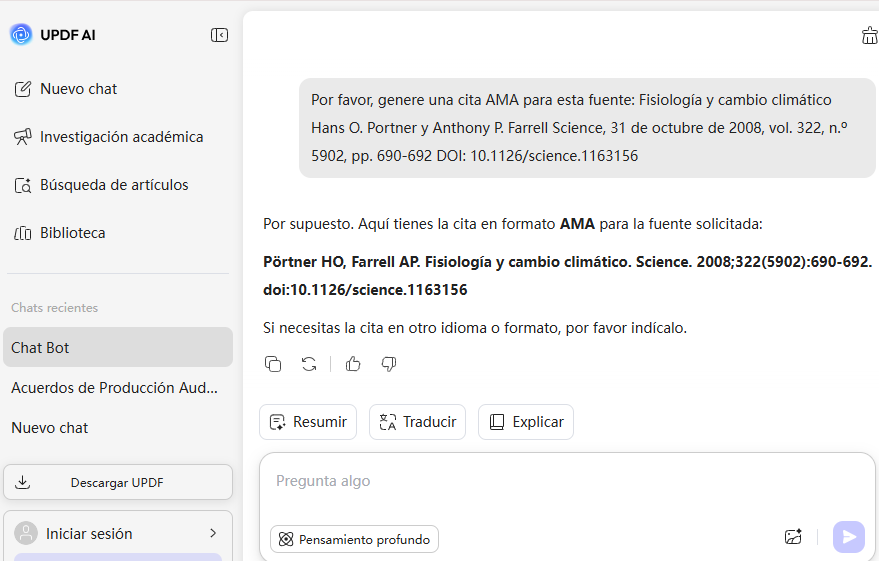Click the Descargar UPDF button
The height and width of the screenshot is (561, 879).
[118, 482]
